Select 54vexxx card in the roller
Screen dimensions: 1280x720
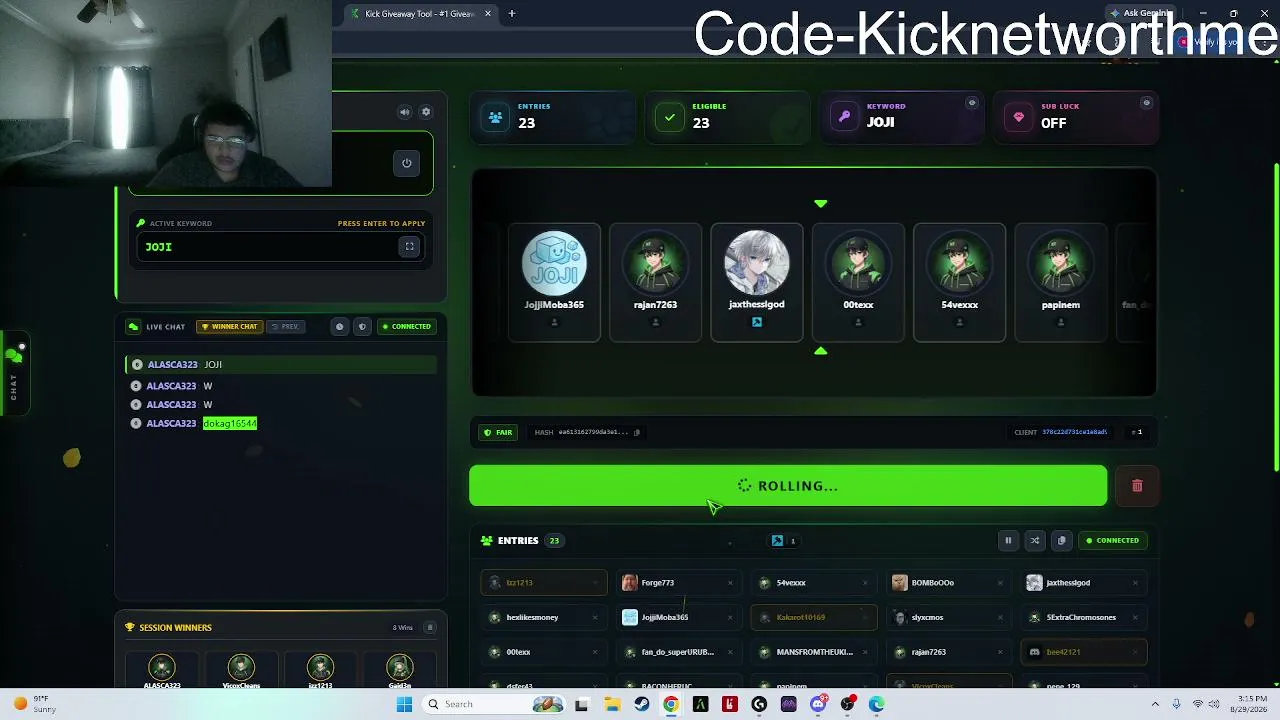pos(959,282)
